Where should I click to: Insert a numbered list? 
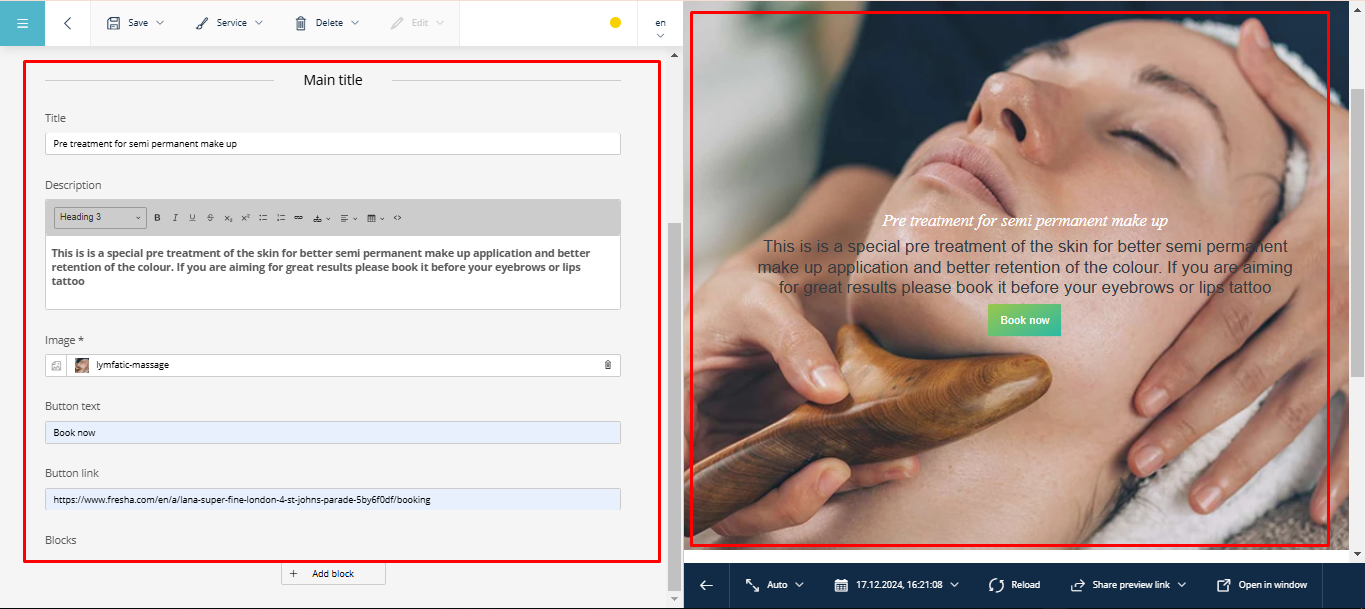click(281, 218)
